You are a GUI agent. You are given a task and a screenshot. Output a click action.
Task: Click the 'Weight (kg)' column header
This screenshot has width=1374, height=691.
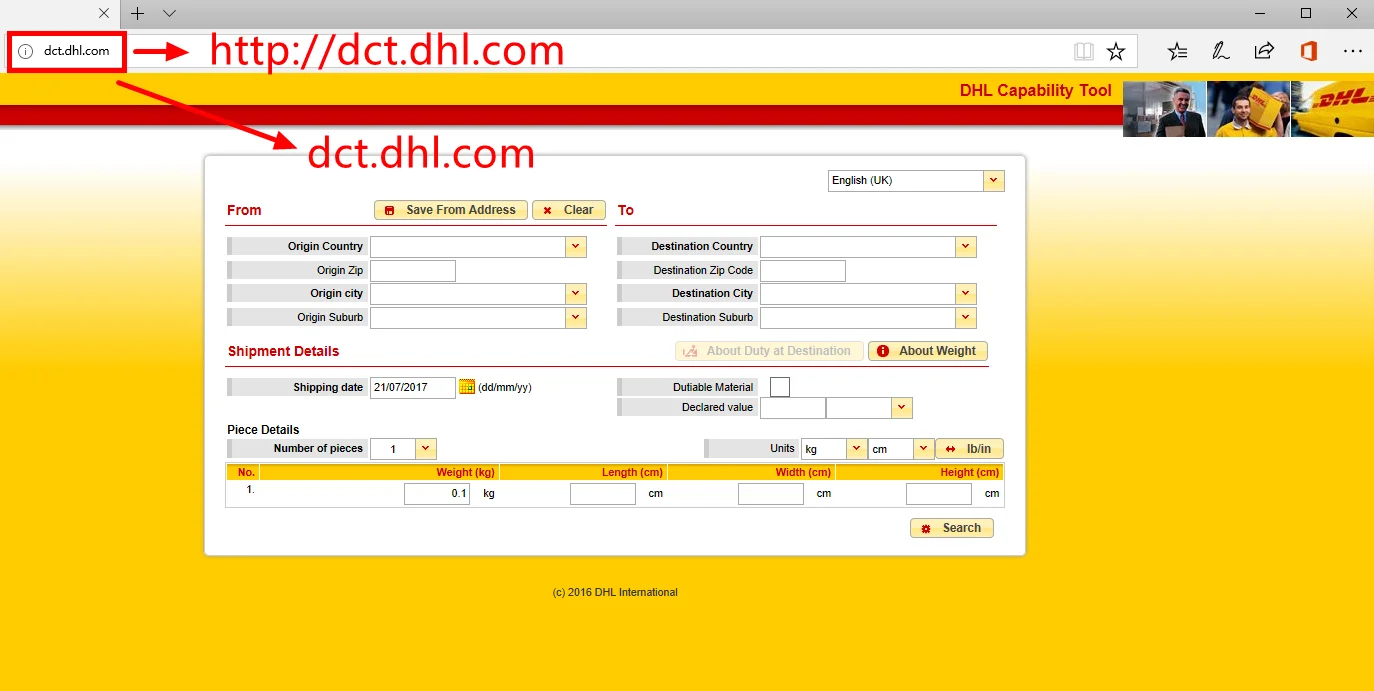point(465,472)
